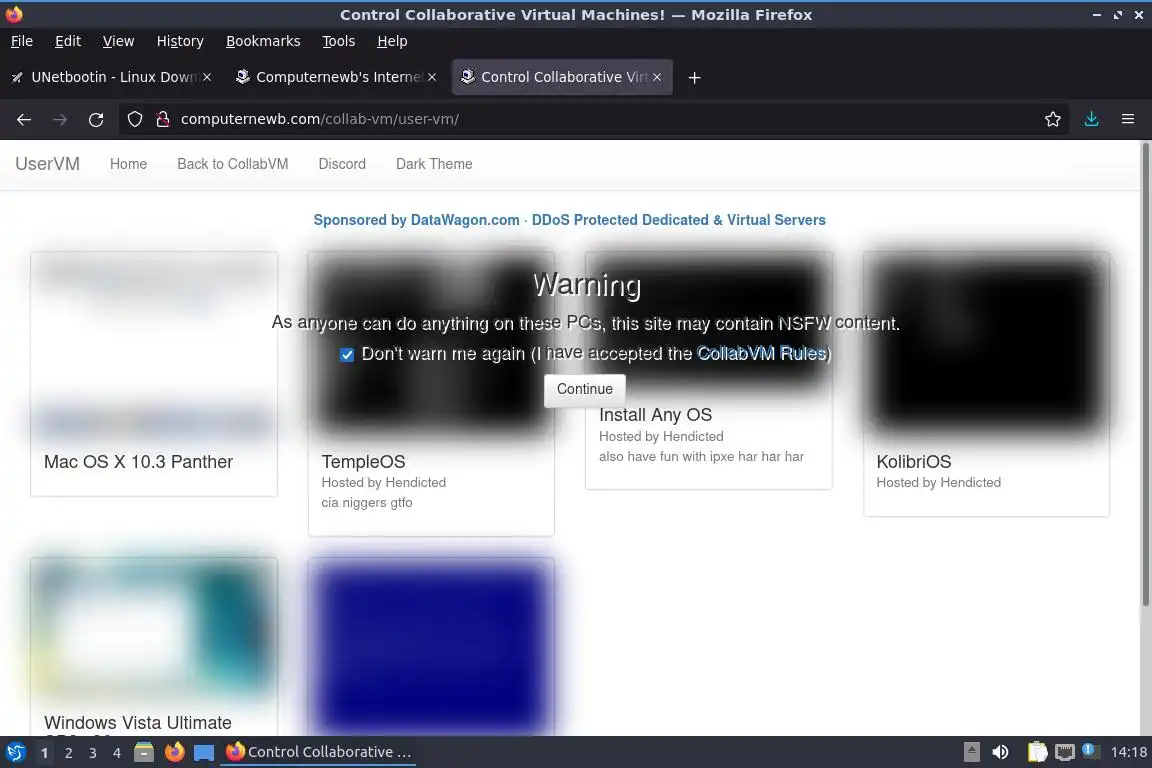Open the tracking protection shield icon
This screenshot has height=768, width=1152.
pyautogui.click(x=134, y=119)
